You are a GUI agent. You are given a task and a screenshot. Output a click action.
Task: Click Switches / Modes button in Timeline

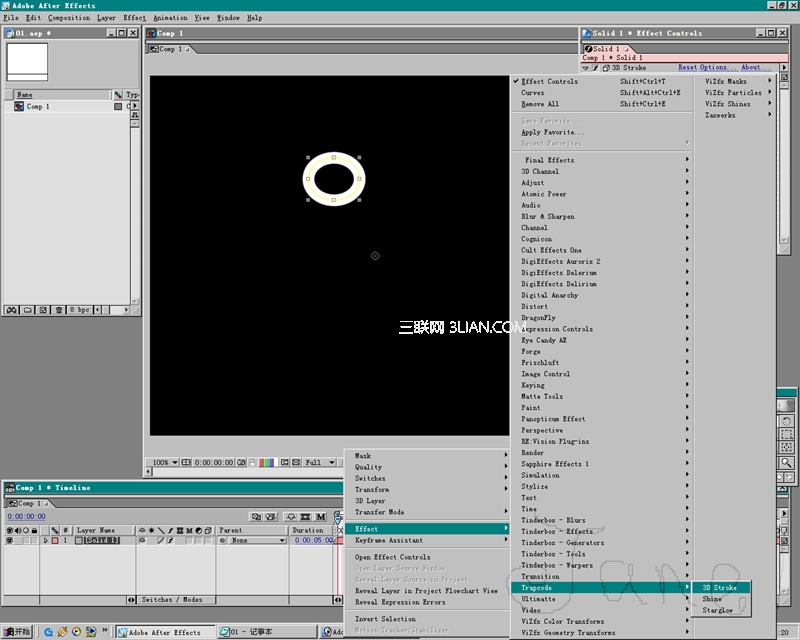(x=170, y=600)
